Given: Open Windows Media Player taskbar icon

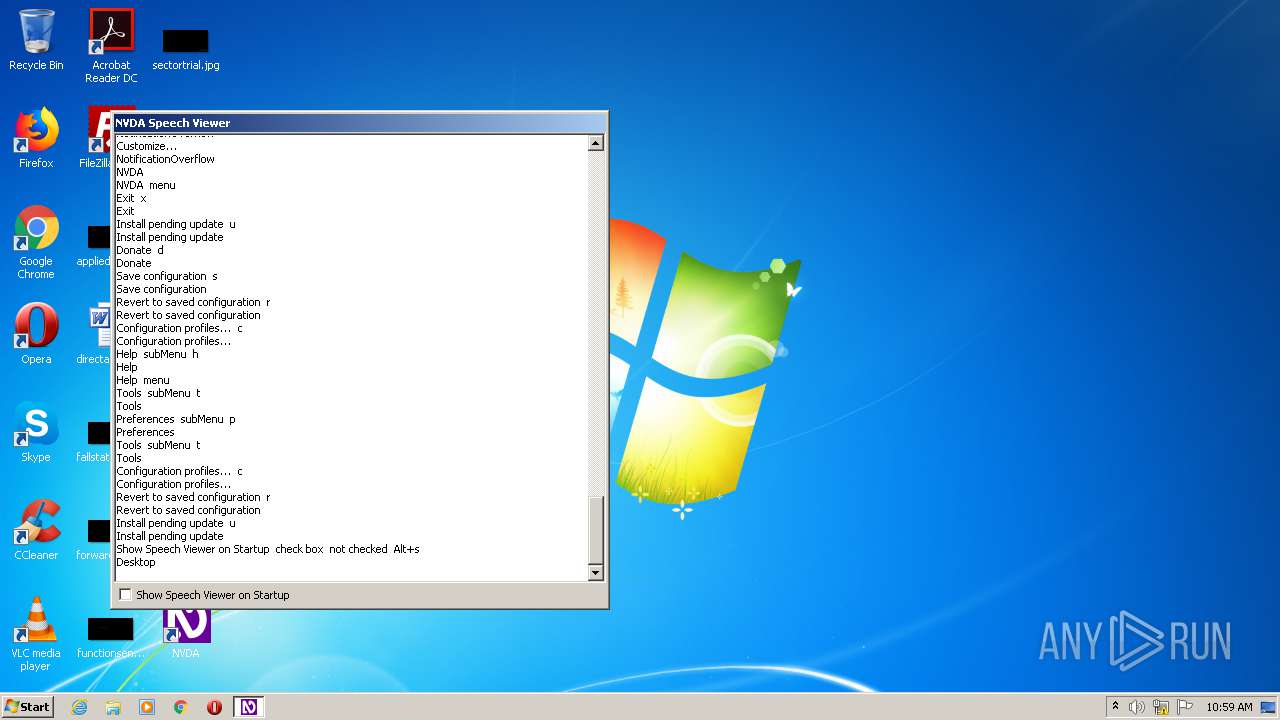Looking at the screenshot, I should coord(147,707).
